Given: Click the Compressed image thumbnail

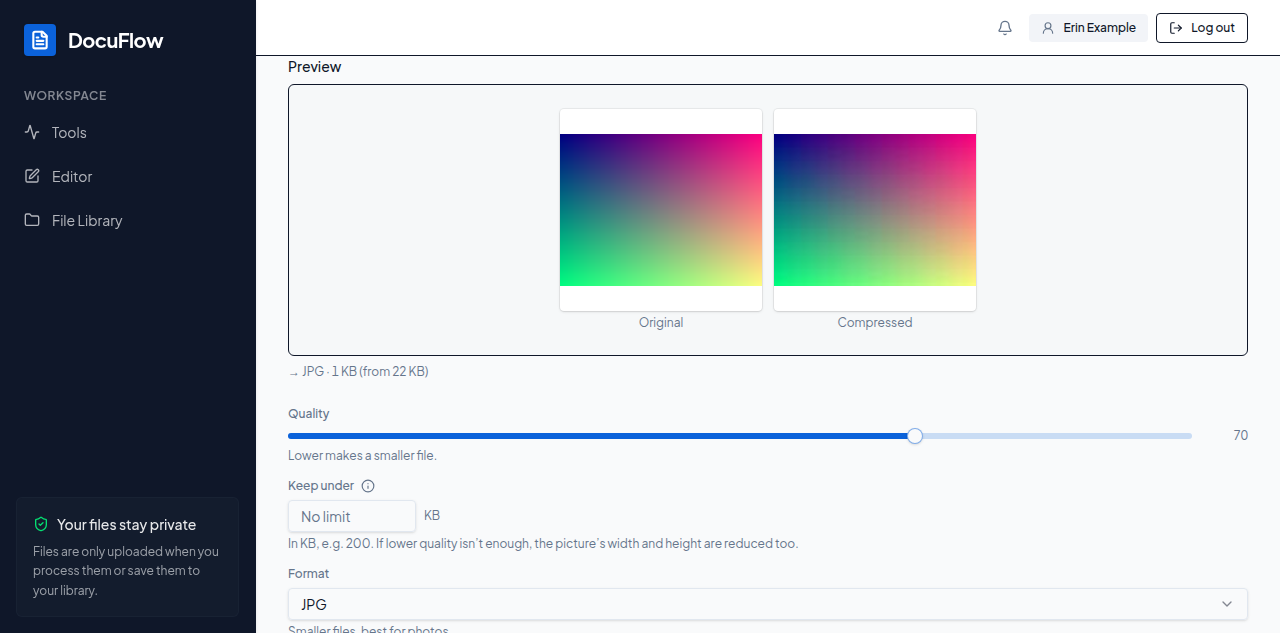Looking at the screenshot, I should point(875,210).
